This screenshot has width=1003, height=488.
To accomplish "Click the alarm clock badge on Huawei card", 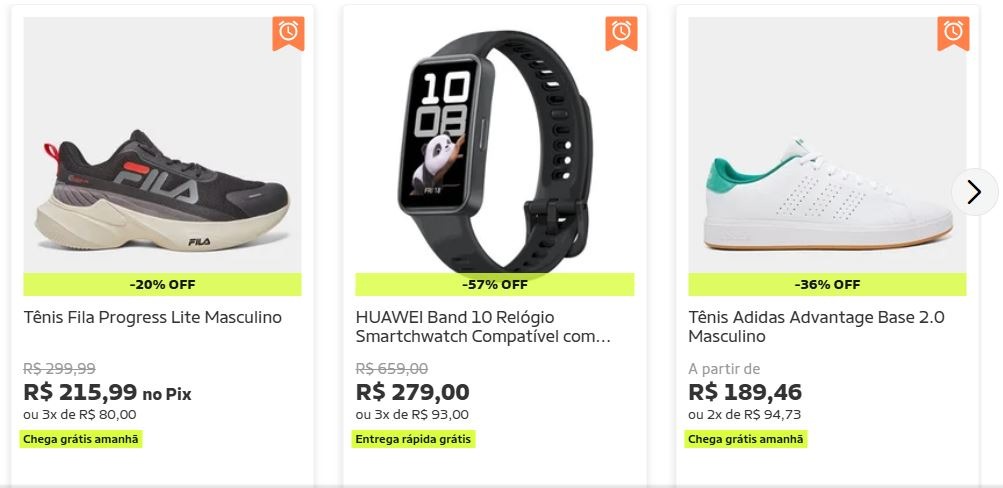I will pos(621,33).
